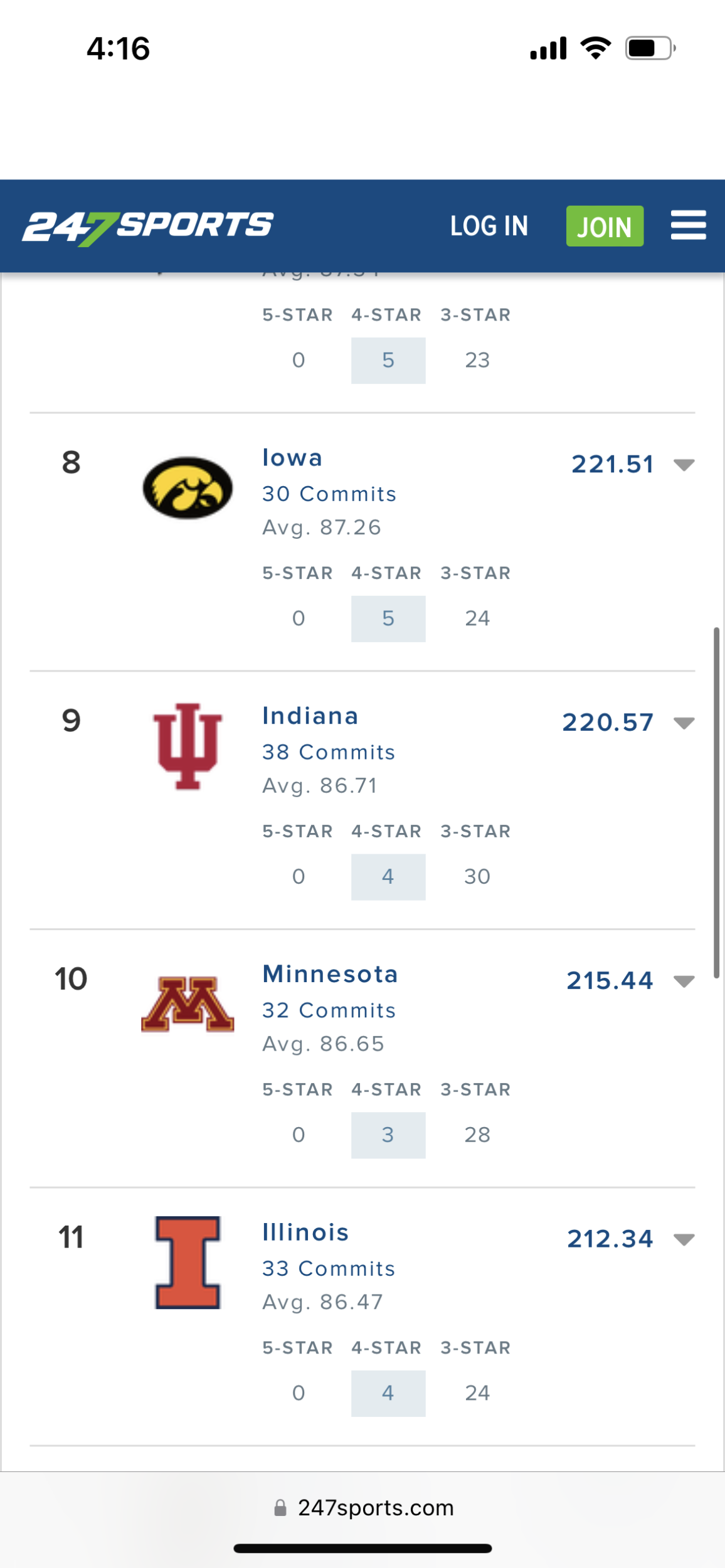Tap the Iowa Hawkeyes logo

[x=188, y=487]
